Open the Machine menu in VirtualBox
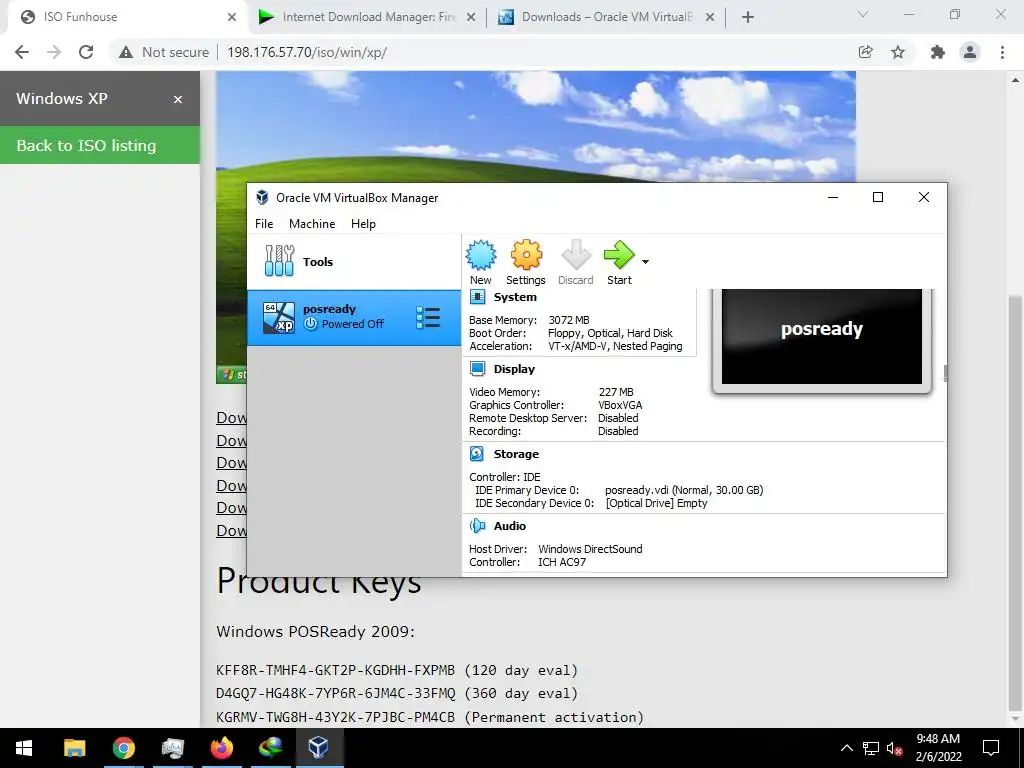The height and width of the screenshot is (768, 1024). (x=312, y=223)
